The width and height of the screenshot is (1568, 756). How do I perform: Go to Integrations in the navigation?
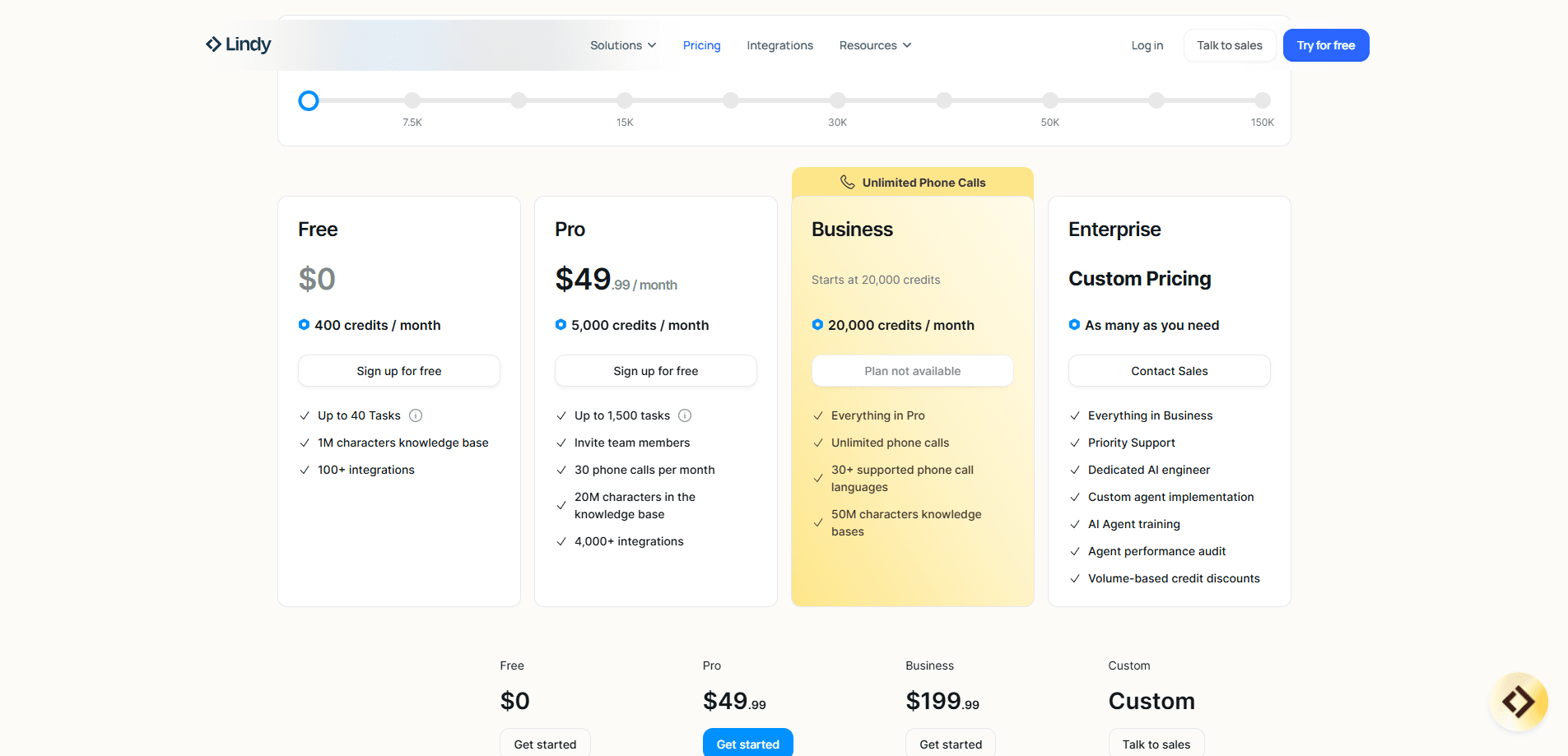click(779, 45)
